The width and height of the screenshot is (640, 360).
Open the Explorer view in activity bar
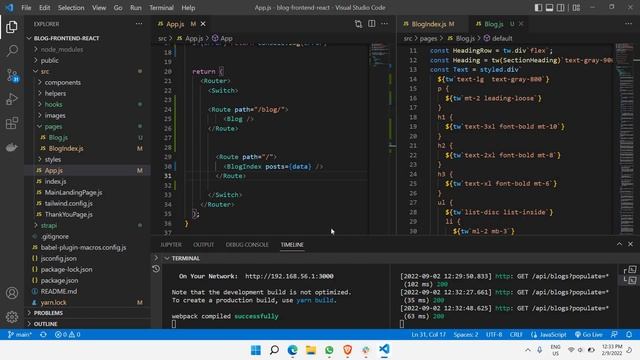click(x=12, y=27)
